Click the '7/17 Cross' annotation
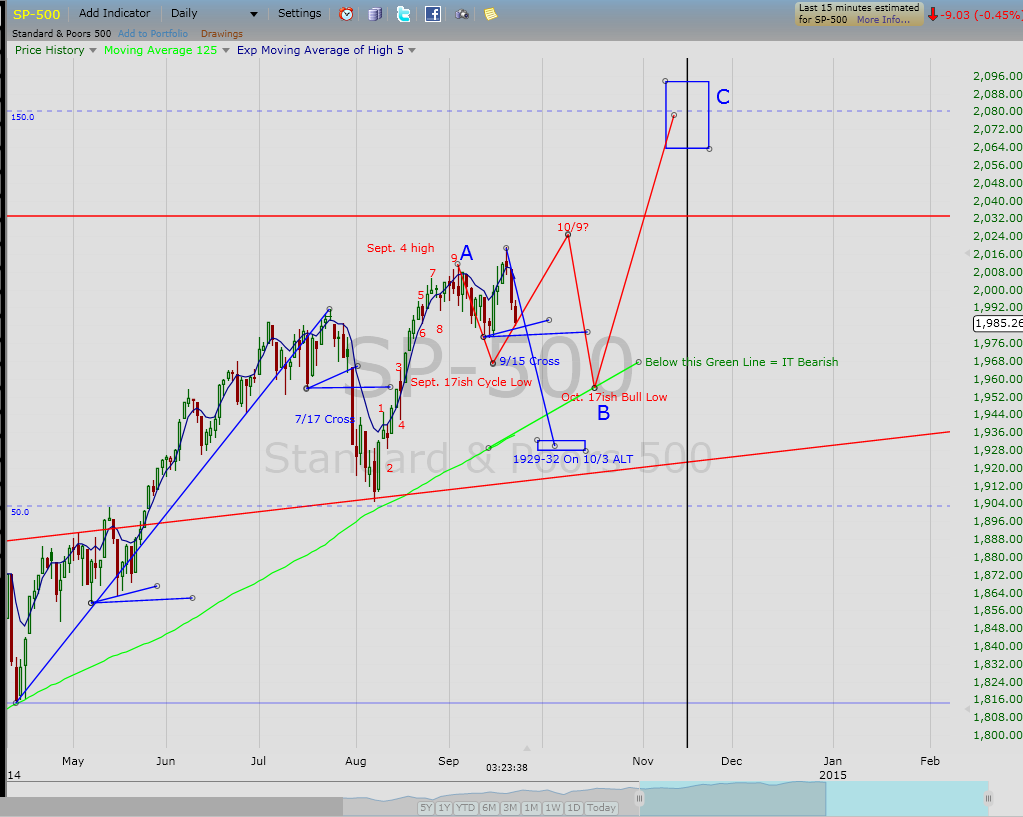The image size is (1023, 817). pyautogui.click(x=324, y=420)
